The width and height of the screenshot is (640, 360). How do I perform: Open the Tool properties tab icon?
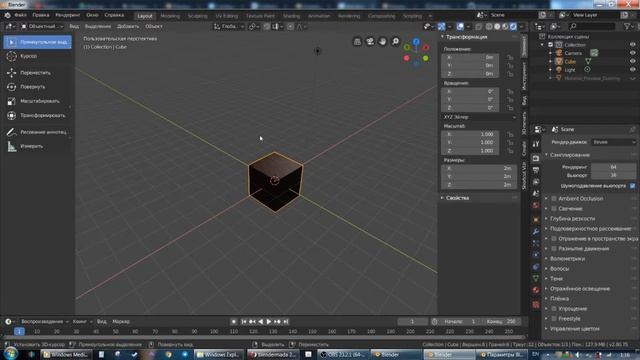536,144
